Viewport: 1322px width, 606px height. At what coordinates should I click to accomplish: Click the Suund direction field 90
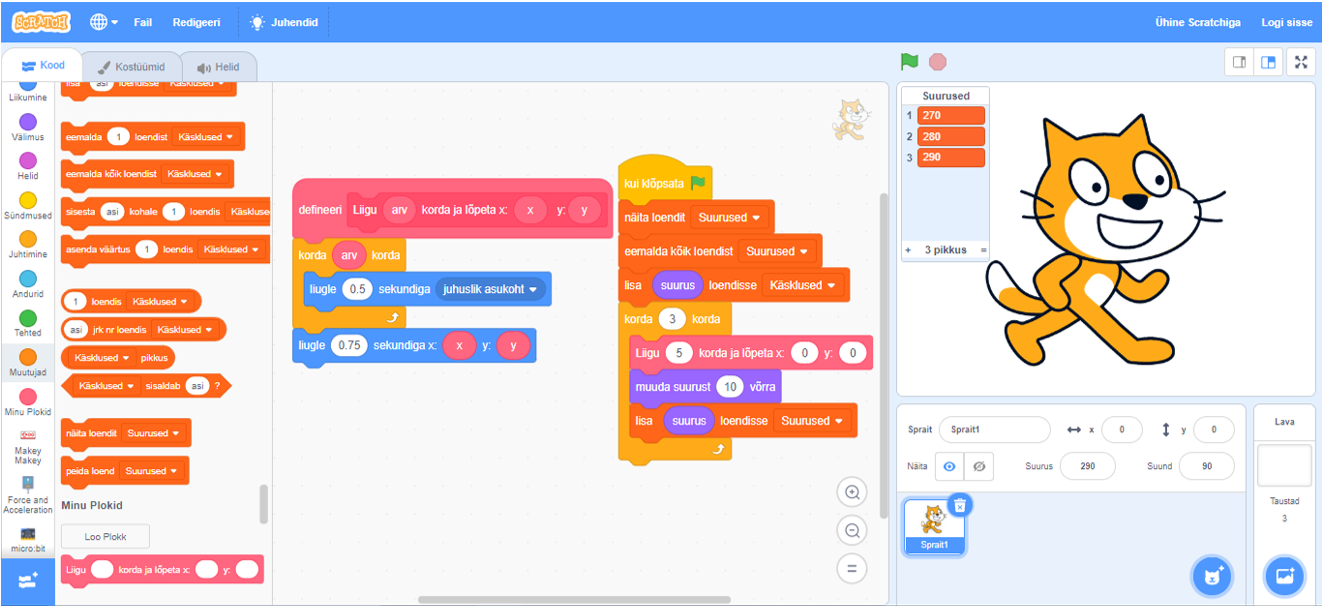coord(1206,466)
